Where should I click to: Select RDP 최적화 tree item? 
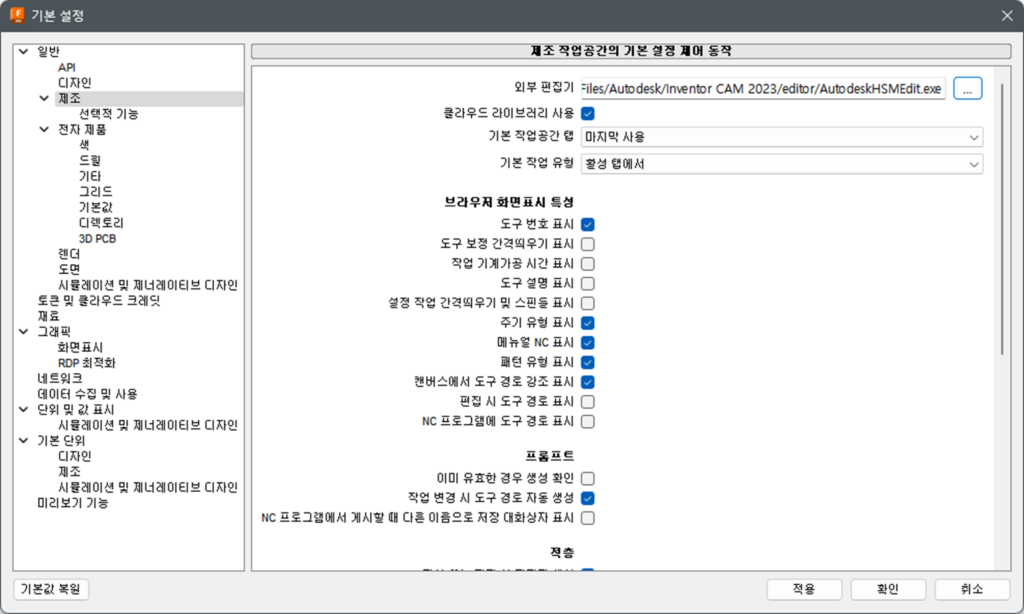pyautogui.click(x=86, y=363)
